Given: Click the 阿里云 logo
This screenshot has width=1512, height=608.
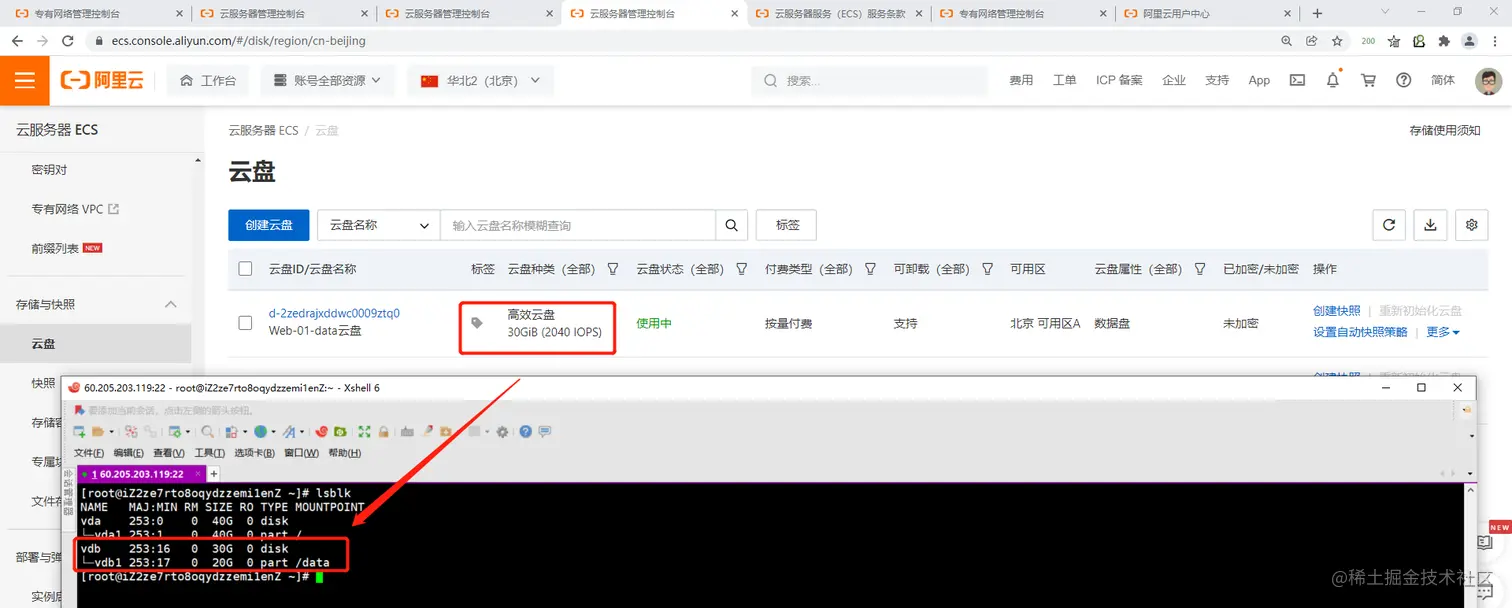Looking at the screenshot, I should pyautogui.click(x=102, y=81).
